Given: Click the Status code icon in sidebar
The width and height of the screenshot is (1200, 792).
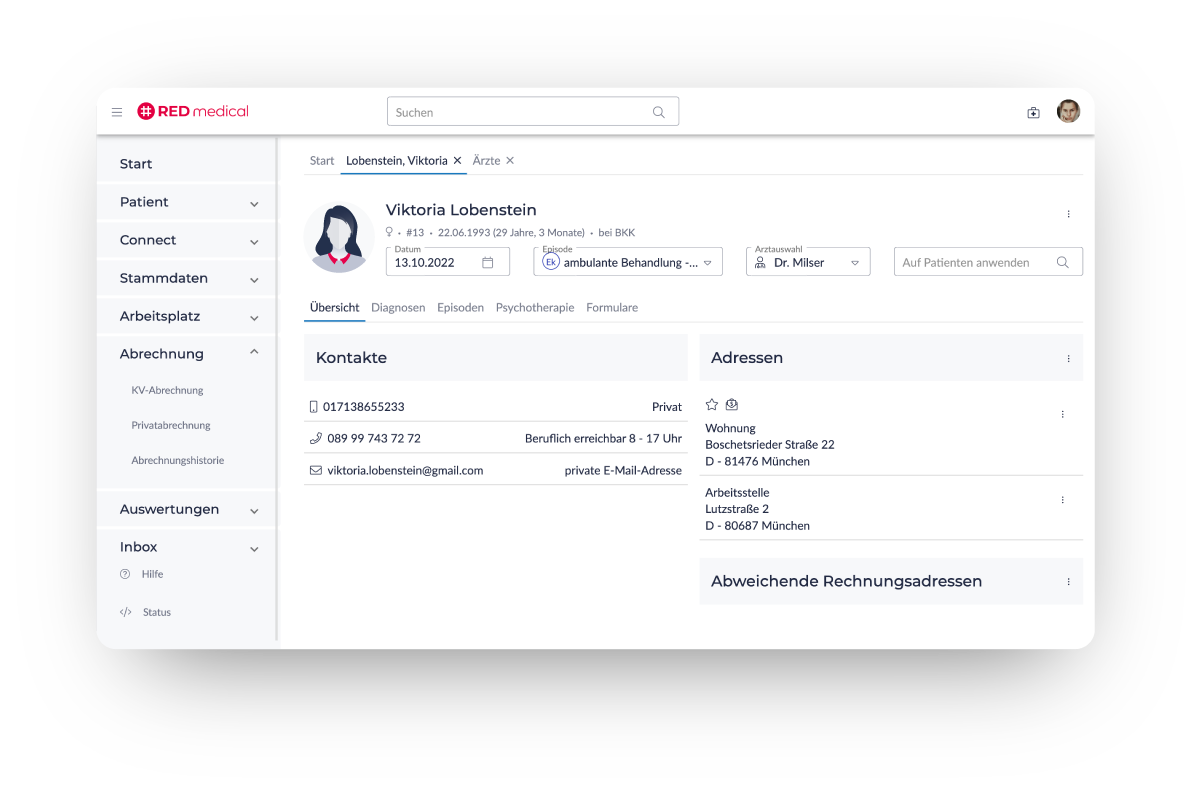Looking at the screenshot, I should pos(125,612).
